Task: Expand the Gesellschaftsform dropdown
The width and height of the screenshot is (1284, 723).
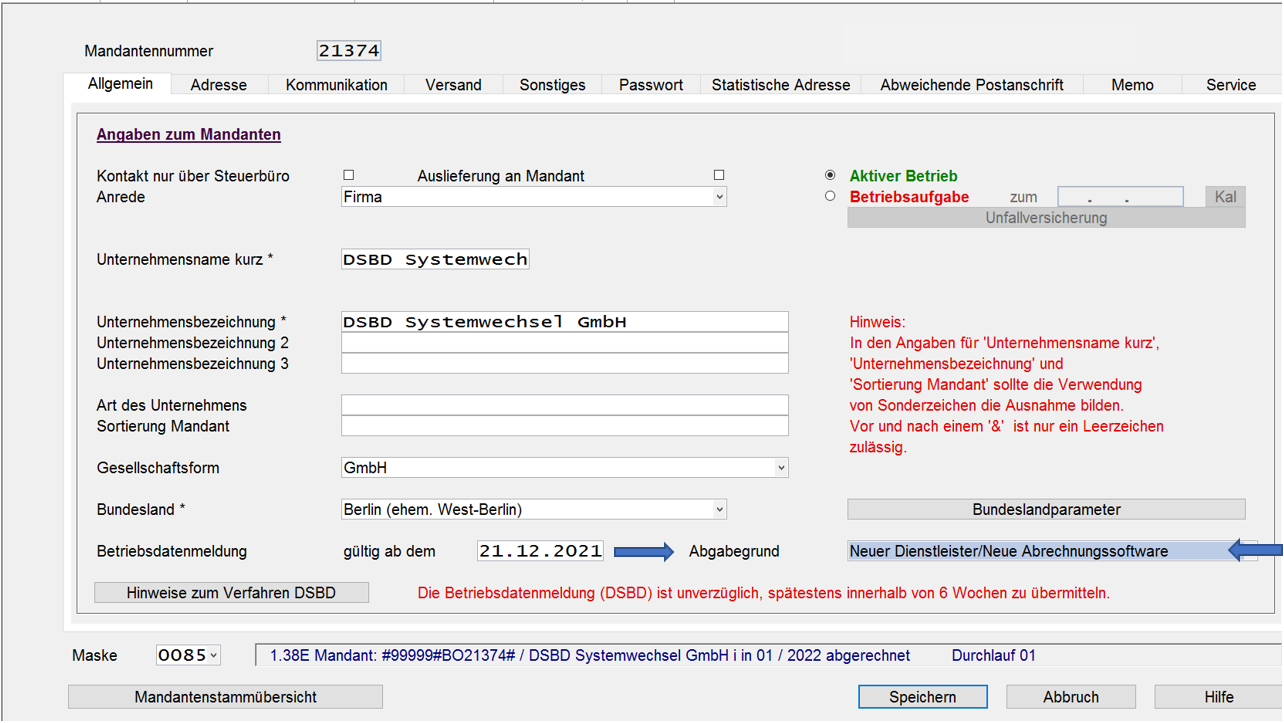Action: point(780,468)
